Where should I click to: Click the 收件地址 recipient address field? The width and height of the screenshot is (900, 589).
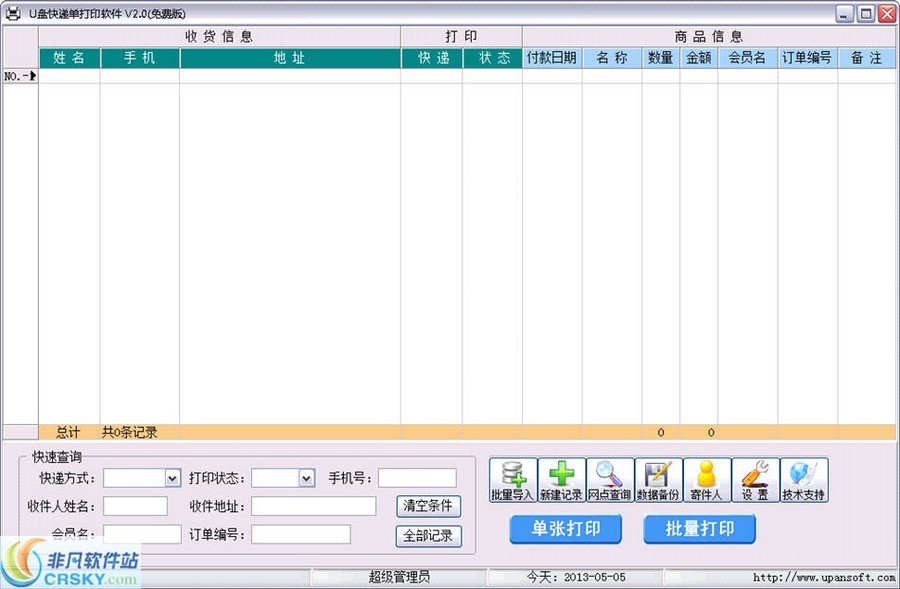click(312, 507)
